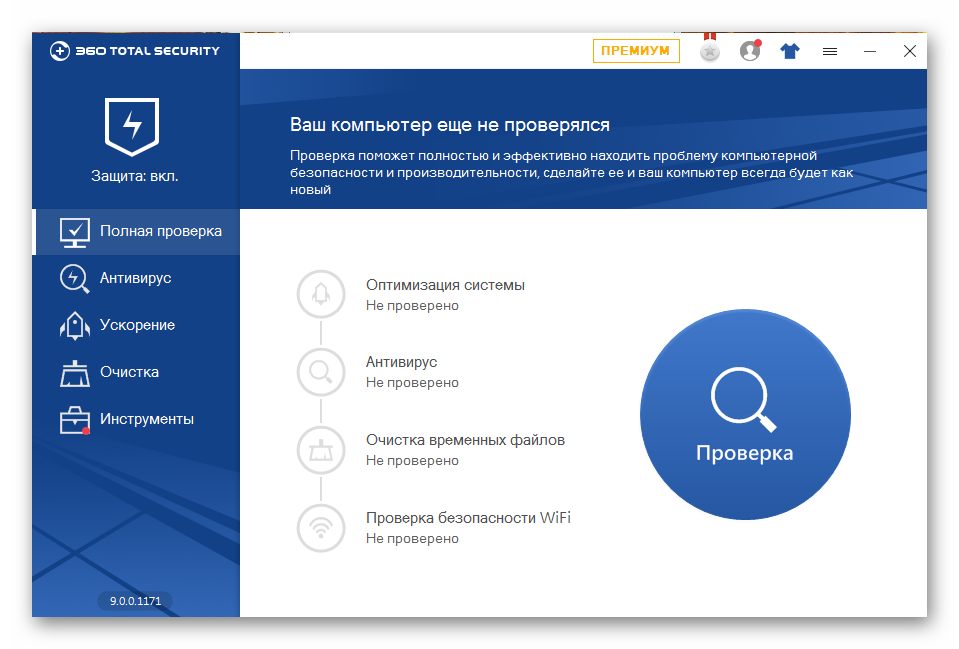Viewport: 959px width, 649px height.
Task: Click the version number 9.0.0.1171 badge
Action: (135, 601)
